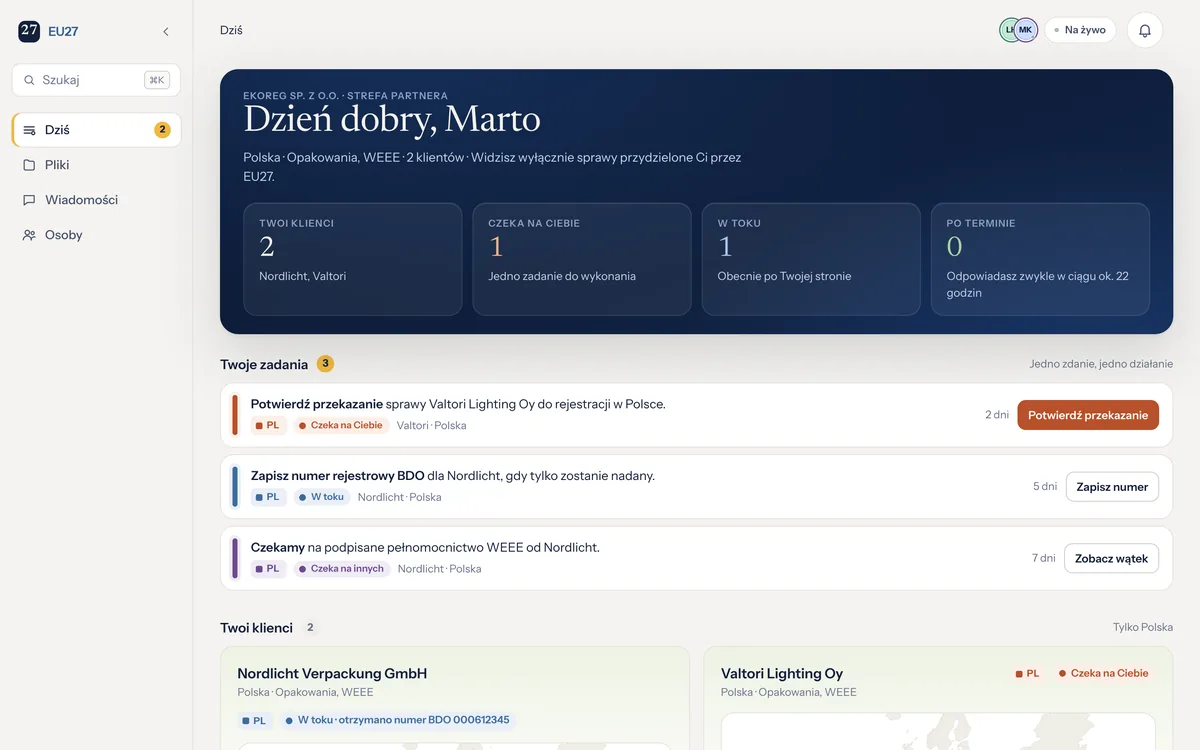The width and height of the screenshot is (1200, 750).
Task: Click the W toku tag on BDO task
Action: pyautogui.click(x=322, y=497)
